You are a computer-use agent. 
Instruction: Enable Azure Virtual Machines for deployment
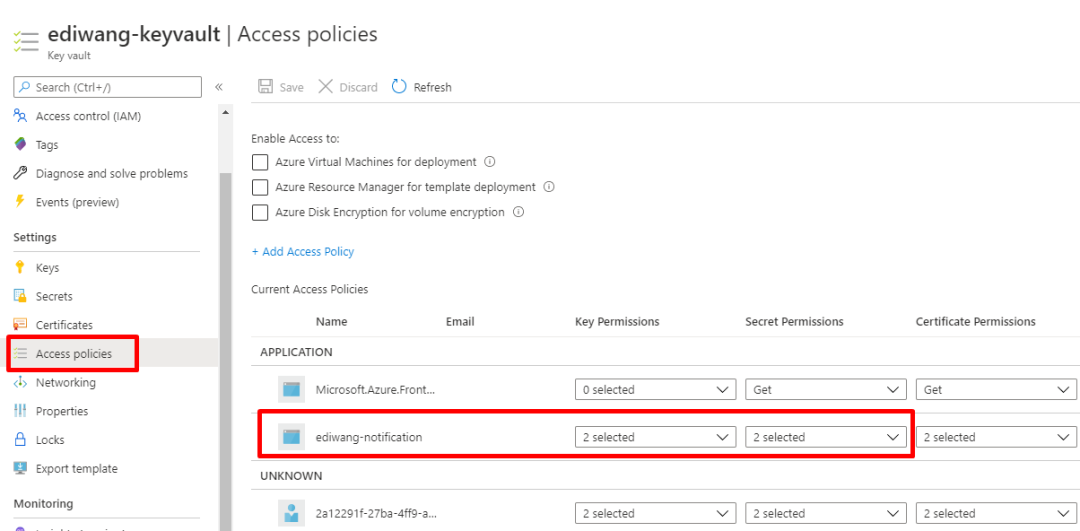(260, 162)
